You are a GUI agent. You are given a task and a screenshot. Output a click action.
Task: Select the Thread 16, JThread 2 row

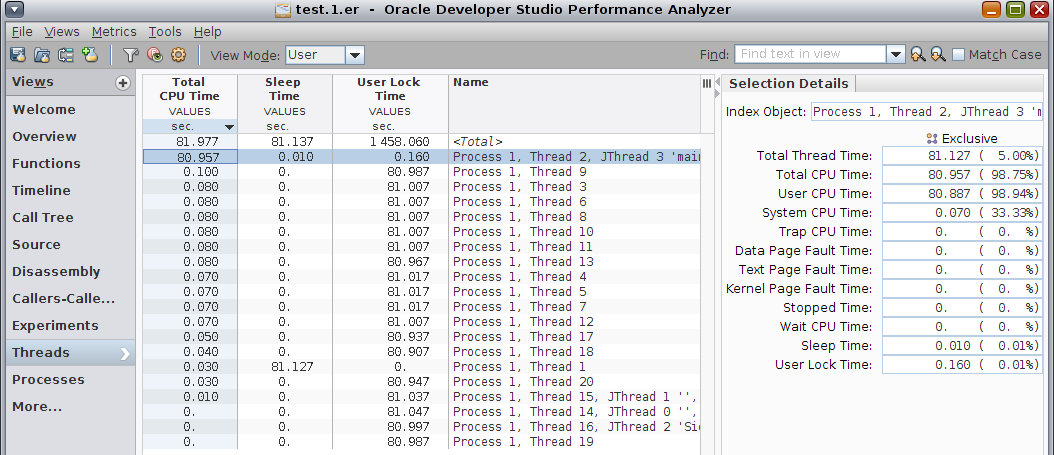pyautogui.click(x=421, y=427)
